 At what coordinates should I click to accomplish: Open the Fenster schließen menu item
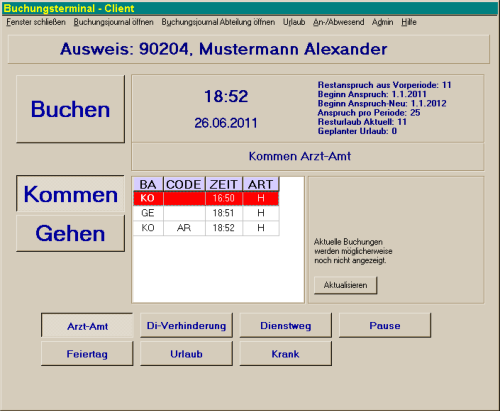click(x=36, y=22)
